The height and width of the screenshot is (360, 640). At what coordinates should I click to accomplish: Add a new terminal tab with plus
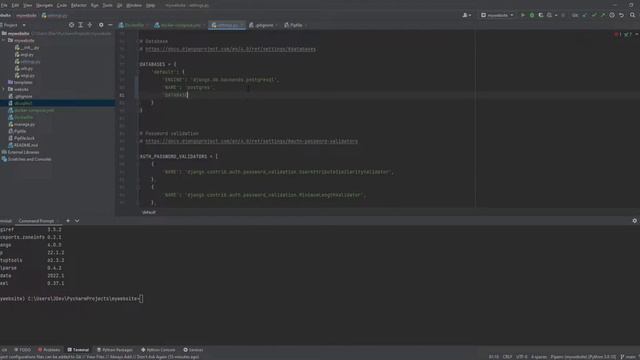coord(68,221)
